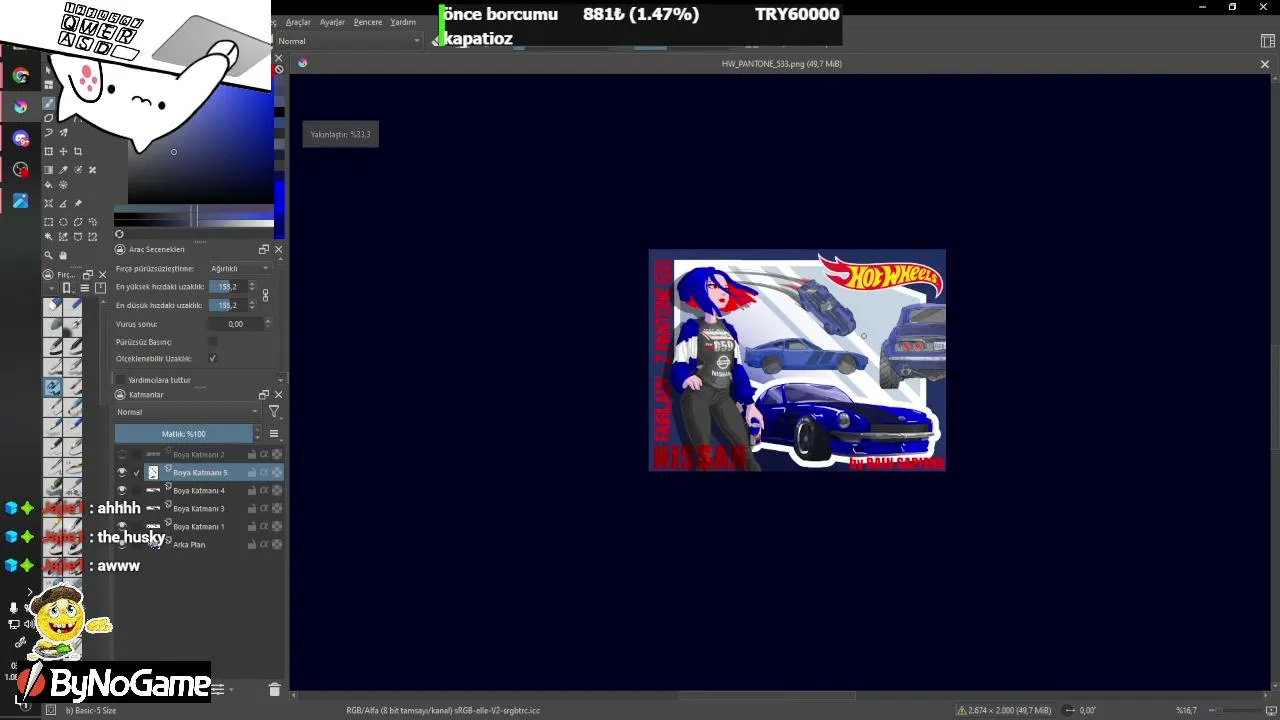Toggle Ölçeklenebilir Uzaklık checkbox
Image resolution: width=1280 pixels, height=720 pixels.
(212, 358)
